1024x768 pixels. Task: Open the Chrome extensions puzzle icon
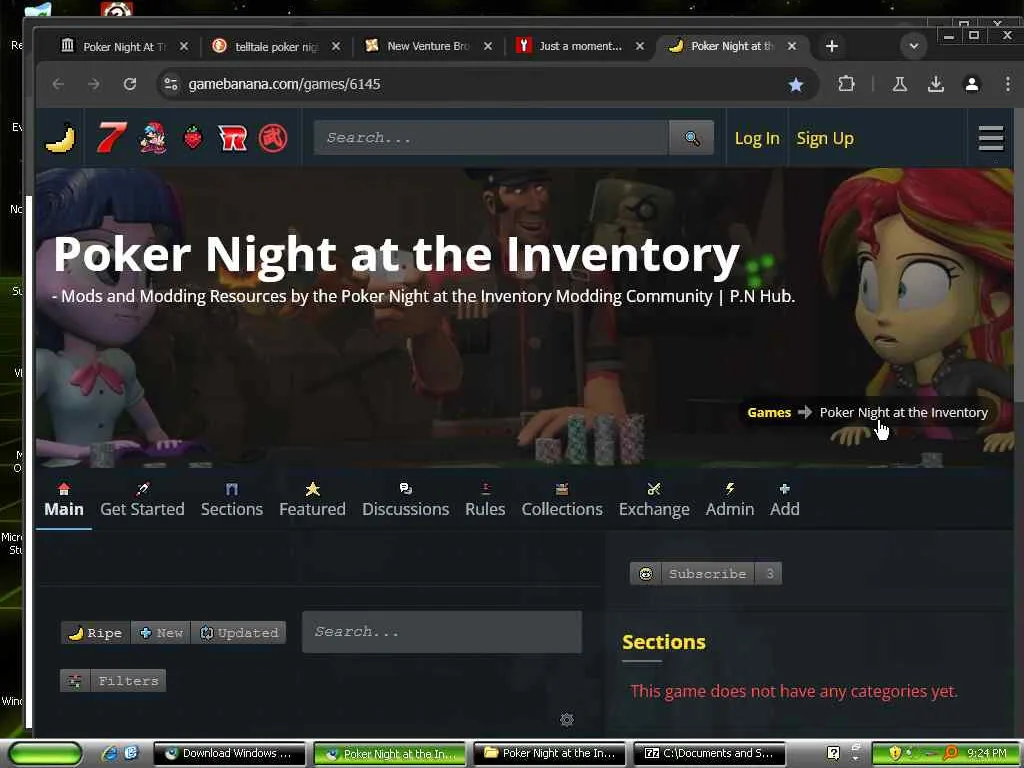click(x=846, y=84)
